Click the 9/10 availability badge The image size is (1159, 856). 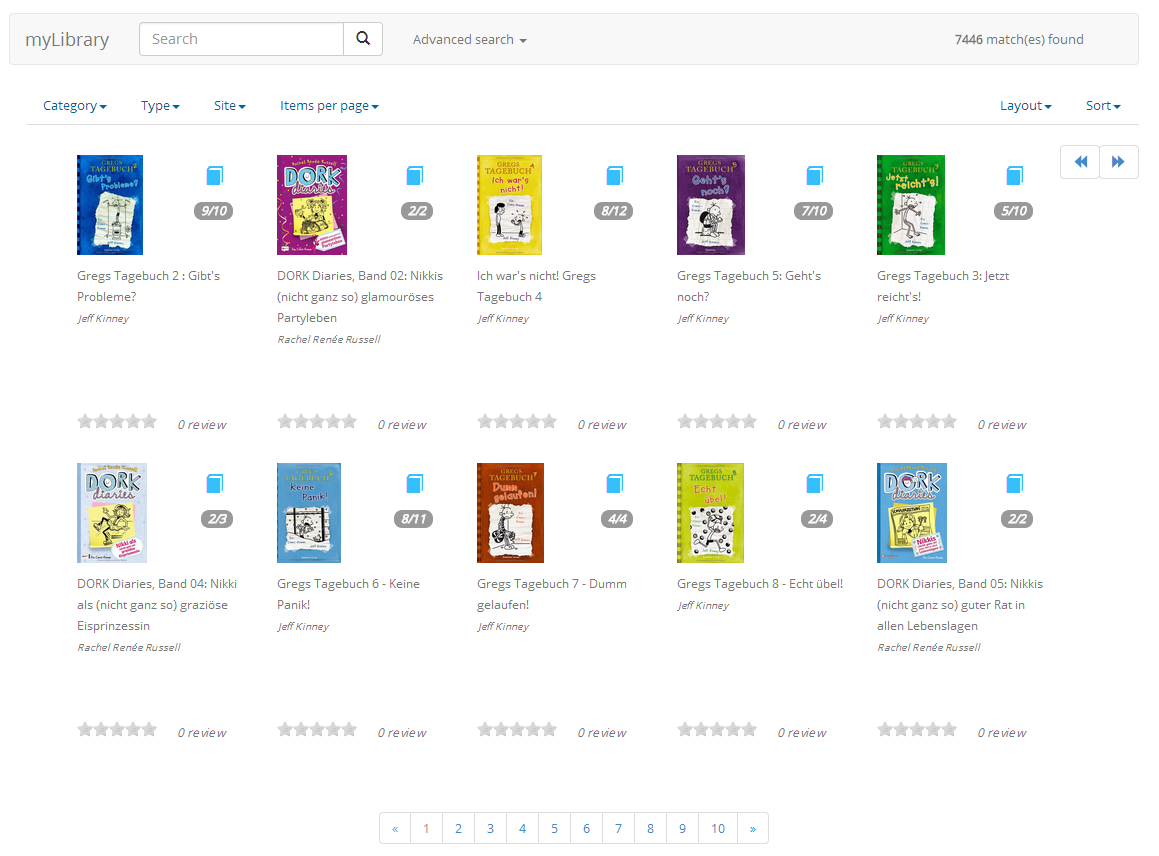tap(214, 211)
